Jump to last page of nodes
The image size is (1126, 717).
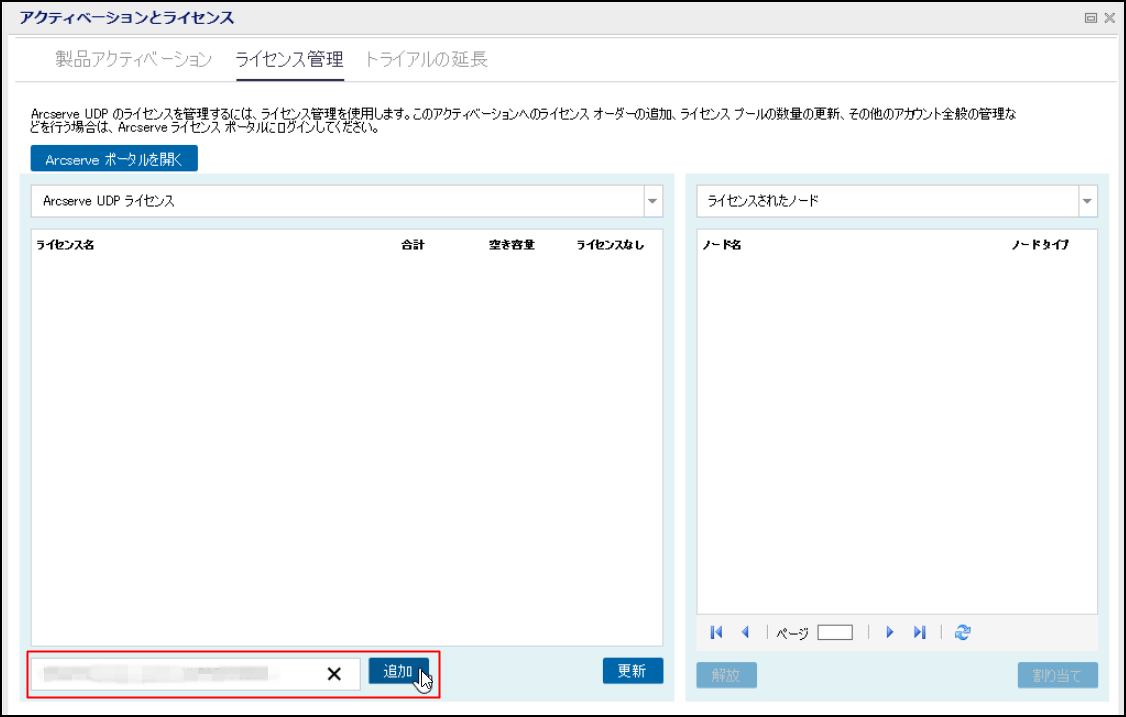(x=919, y=632)
